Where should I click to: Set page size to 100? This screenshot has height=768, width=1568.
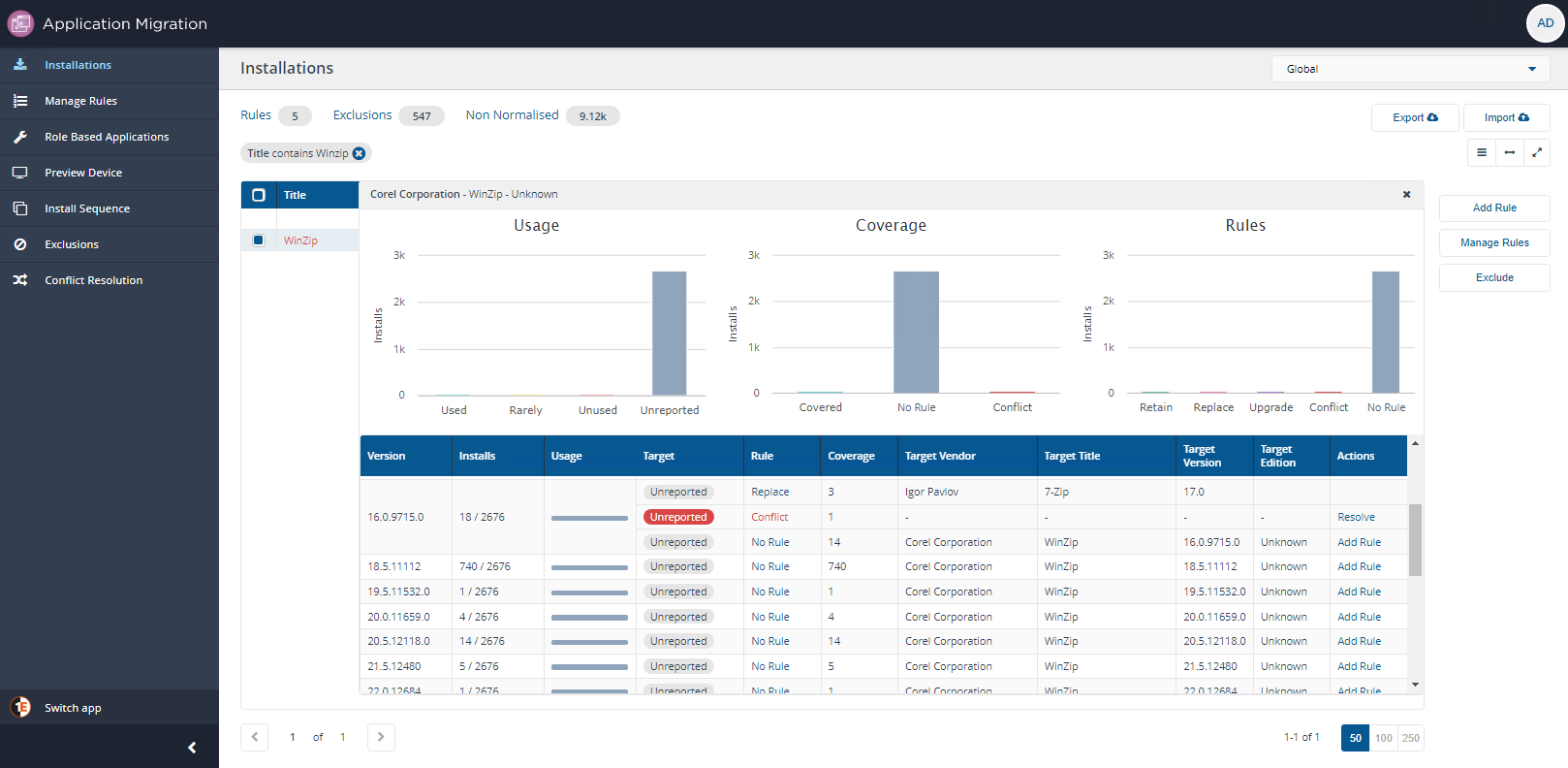tap(1383, 738)
